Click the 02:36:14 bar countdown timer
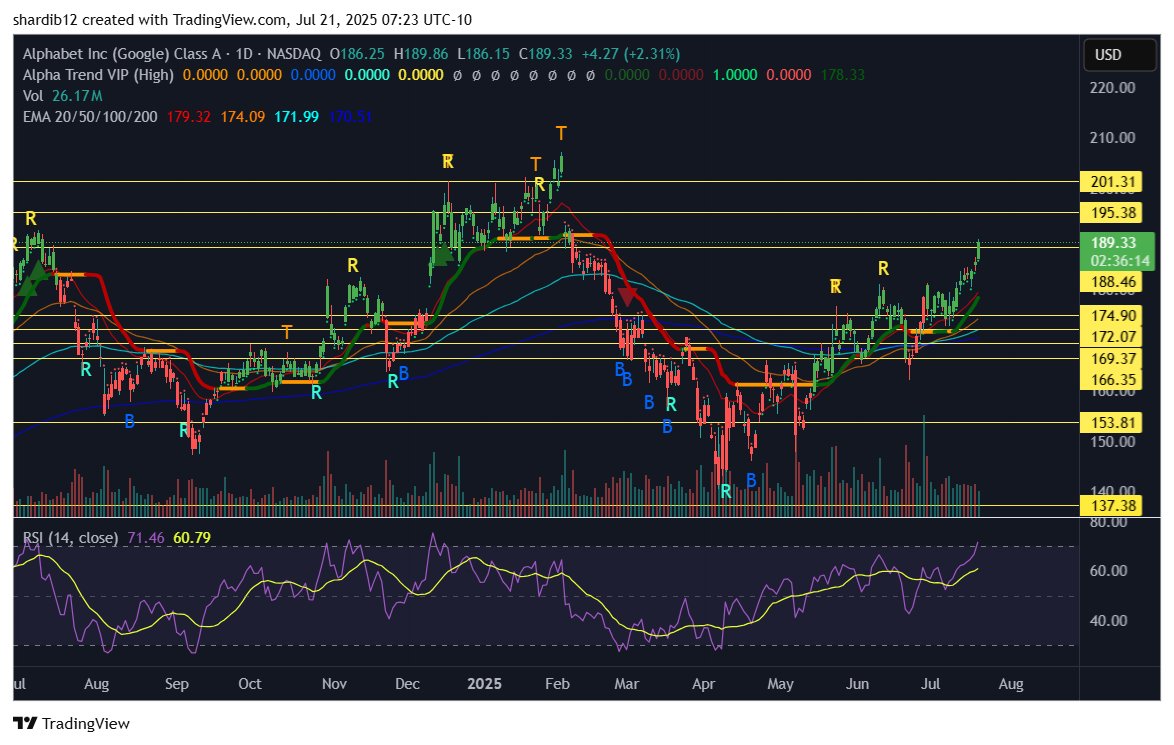 [1119, 261]
